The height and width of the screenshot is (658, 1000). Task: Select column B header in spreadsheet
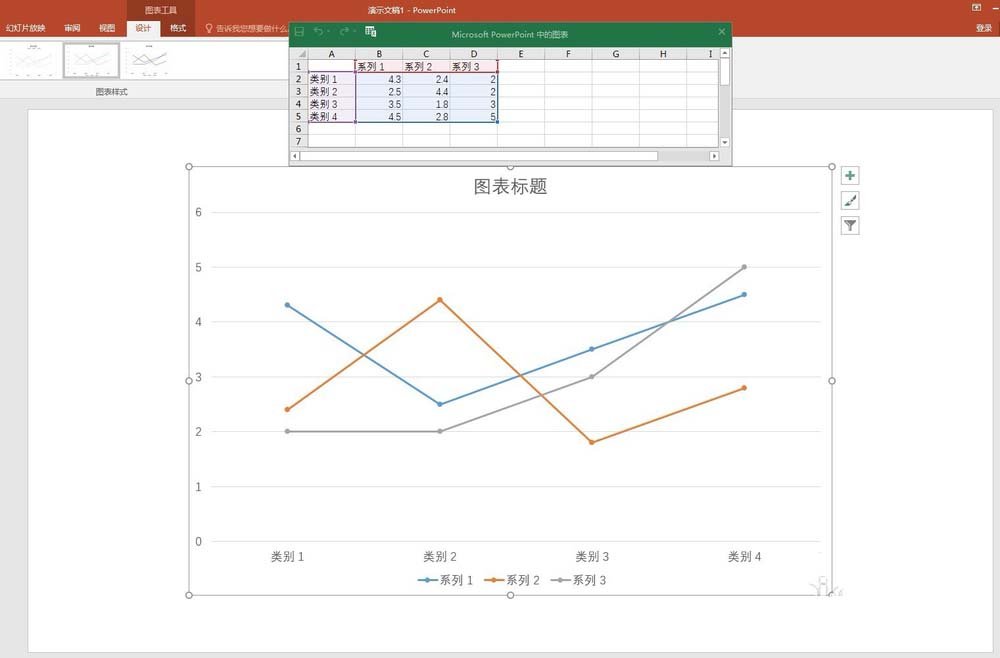(379, 54)
